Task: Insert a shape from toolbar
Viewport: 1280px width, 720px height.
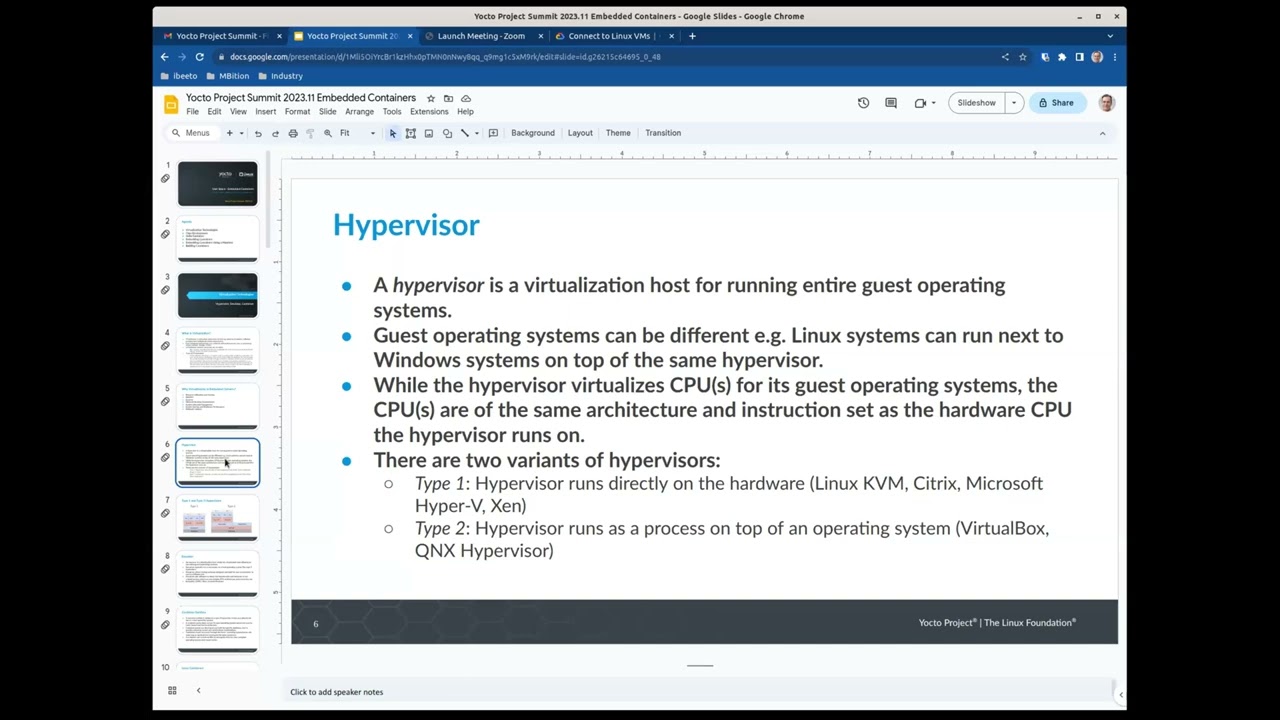Action: 447,133
